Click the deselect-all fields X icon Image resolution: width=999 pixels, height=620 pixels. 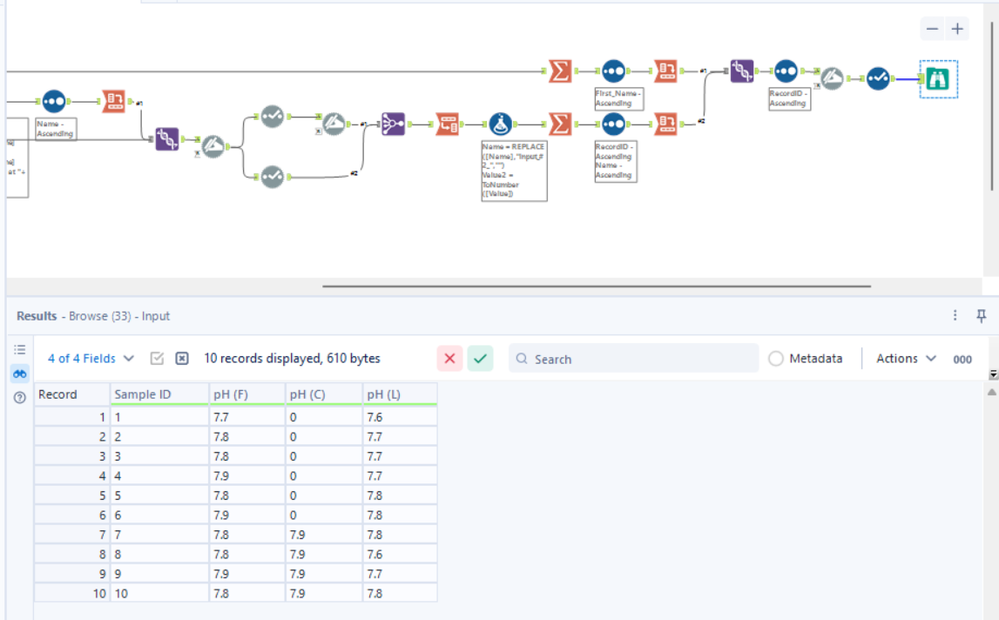182,359
